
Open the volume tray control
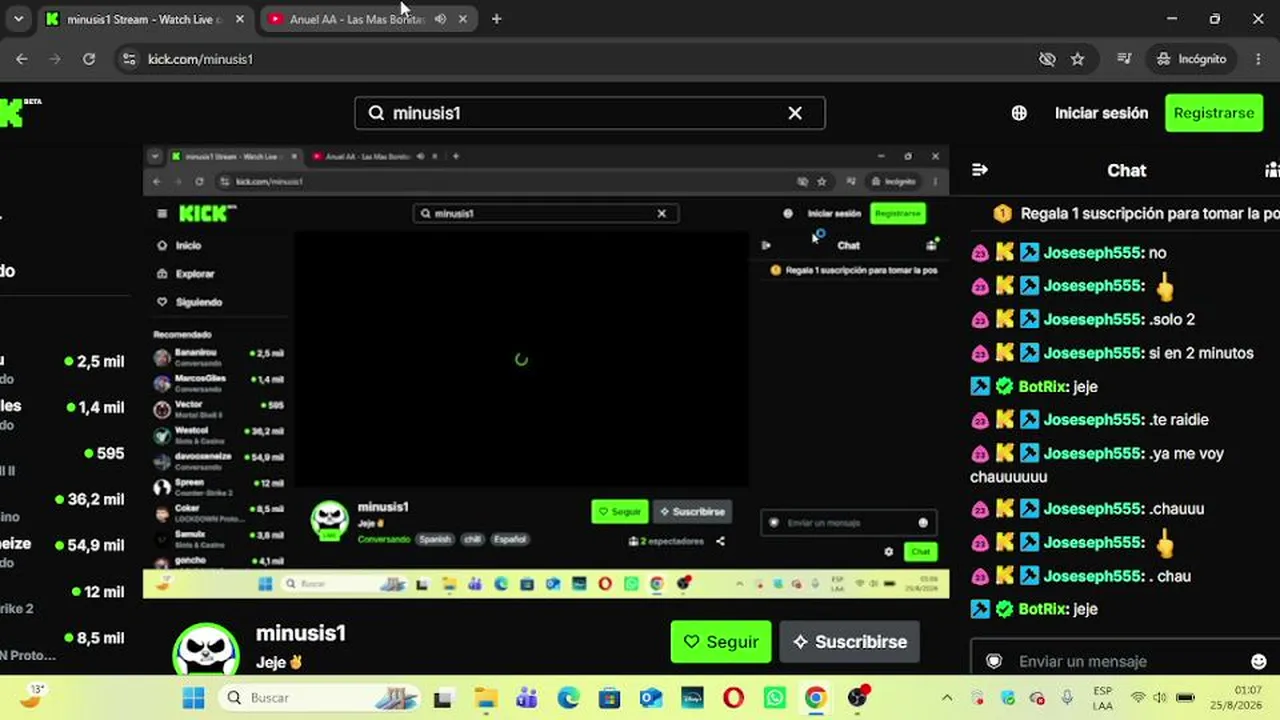1160,697
